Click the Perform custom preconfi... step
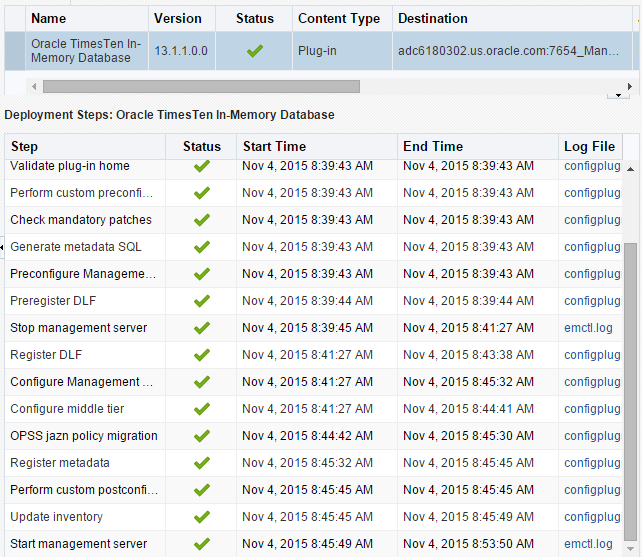 81,193
